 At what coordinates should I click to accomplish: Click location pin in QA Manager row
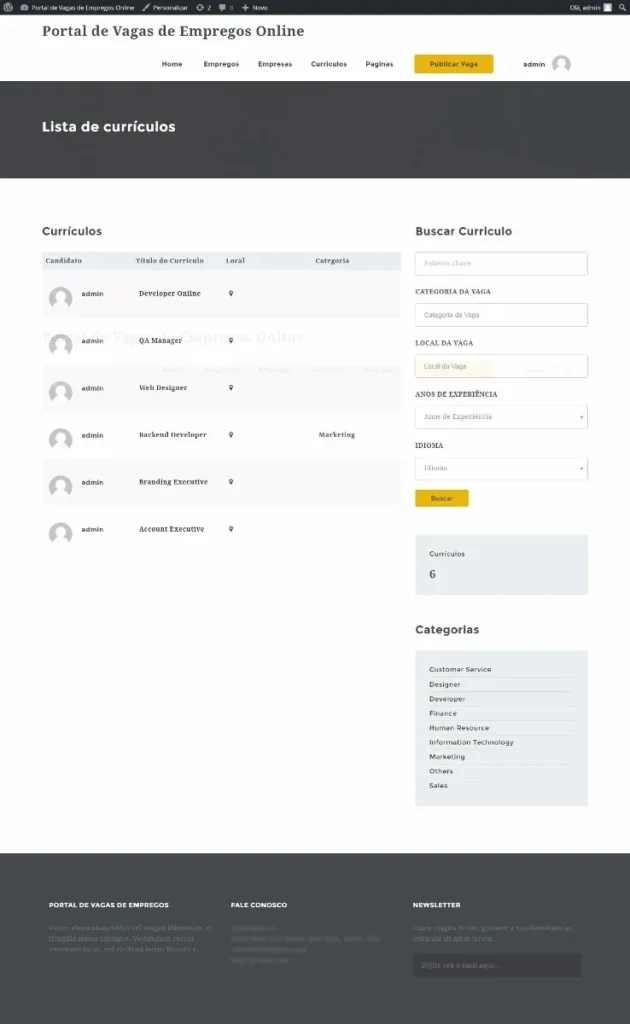[x=230, y=340]
